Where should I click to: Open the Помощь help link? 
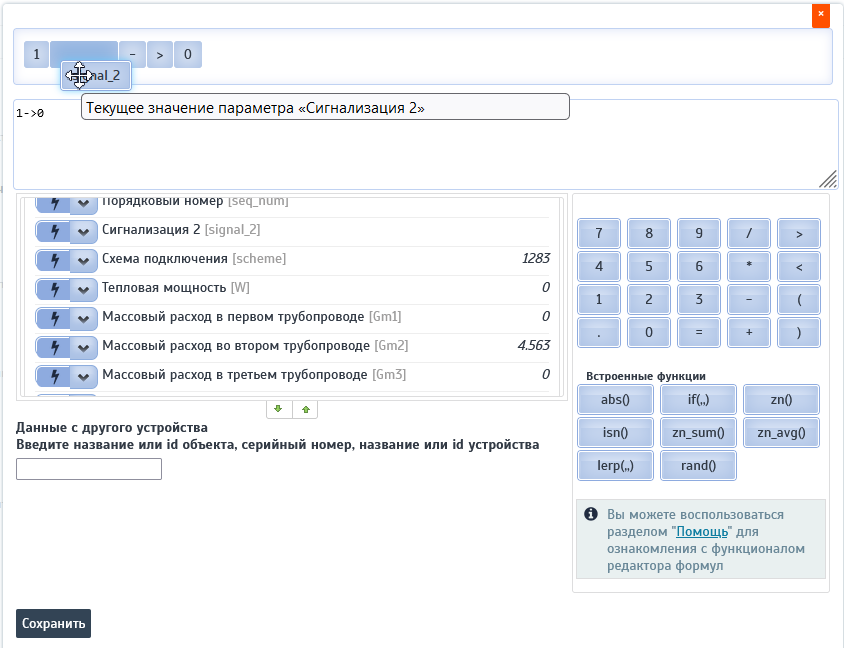point(702,531)
